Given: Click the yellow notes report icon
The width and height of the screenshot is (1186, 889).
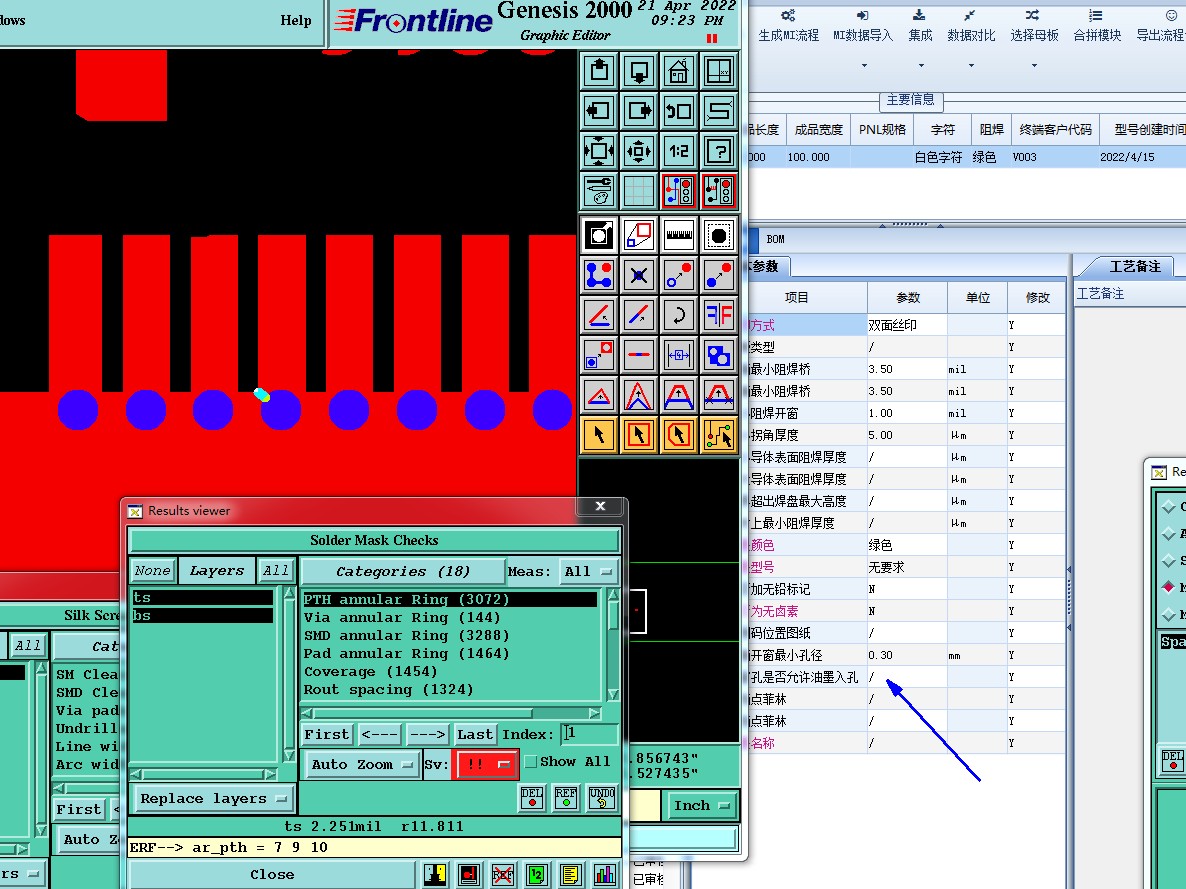Looking at the screenshot, I should click(x=570, y=875).
